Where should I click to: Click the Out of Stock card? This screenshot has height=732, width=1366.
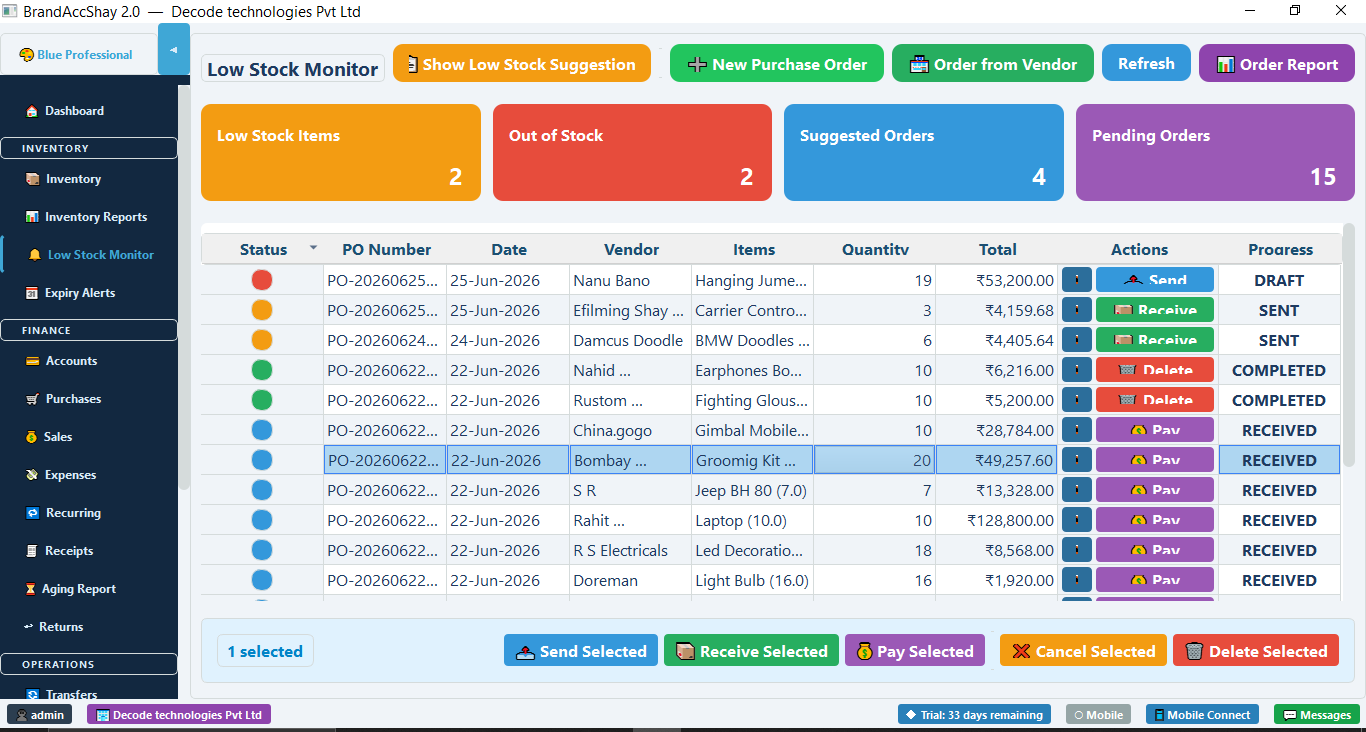pos(632,152)
